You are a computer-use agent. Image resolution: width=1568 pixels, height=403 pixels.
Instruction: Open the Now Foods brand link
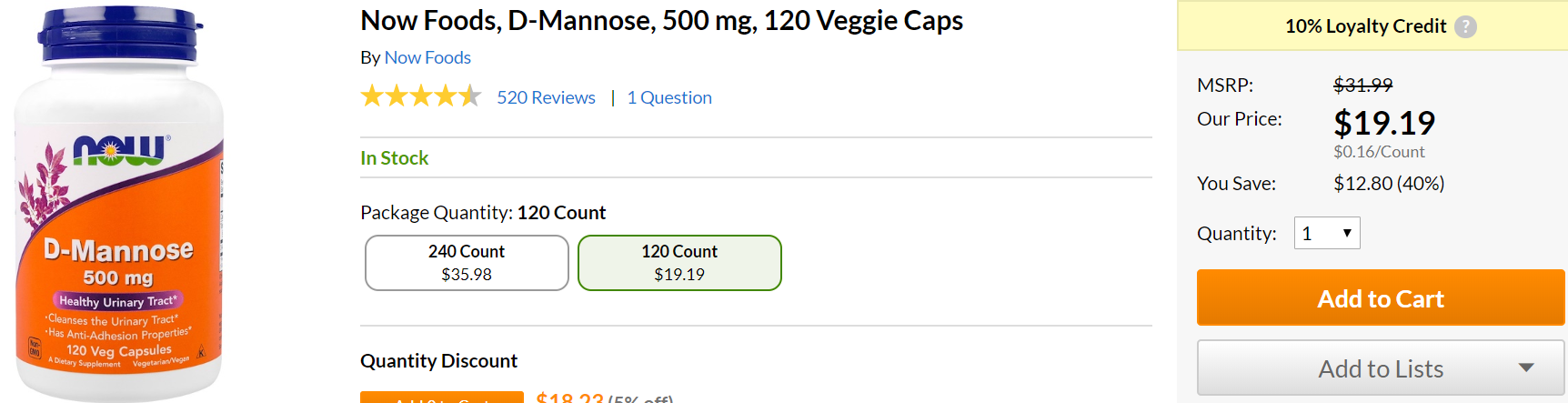427,57
